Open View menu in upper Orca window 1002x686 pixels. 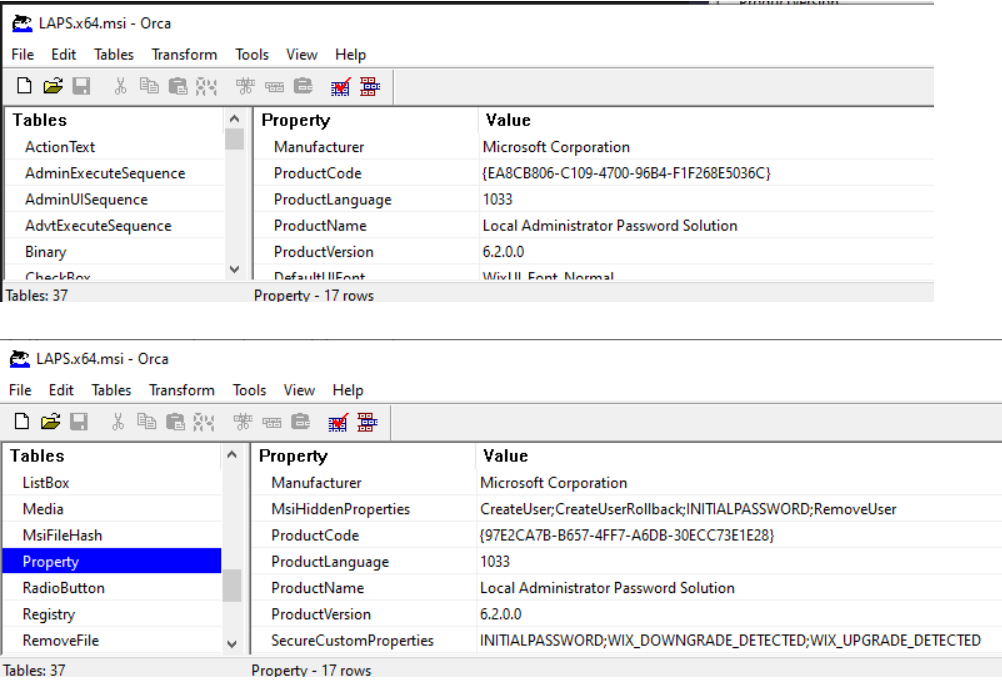point(302,54)
